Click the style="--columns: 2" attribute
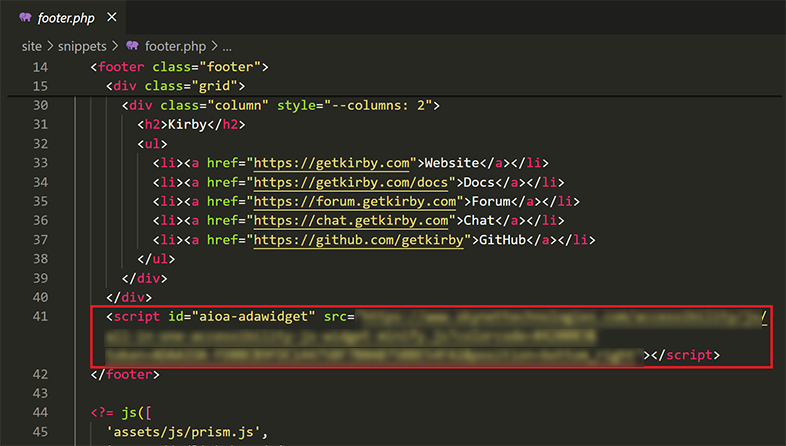 (x=354, y=106)
